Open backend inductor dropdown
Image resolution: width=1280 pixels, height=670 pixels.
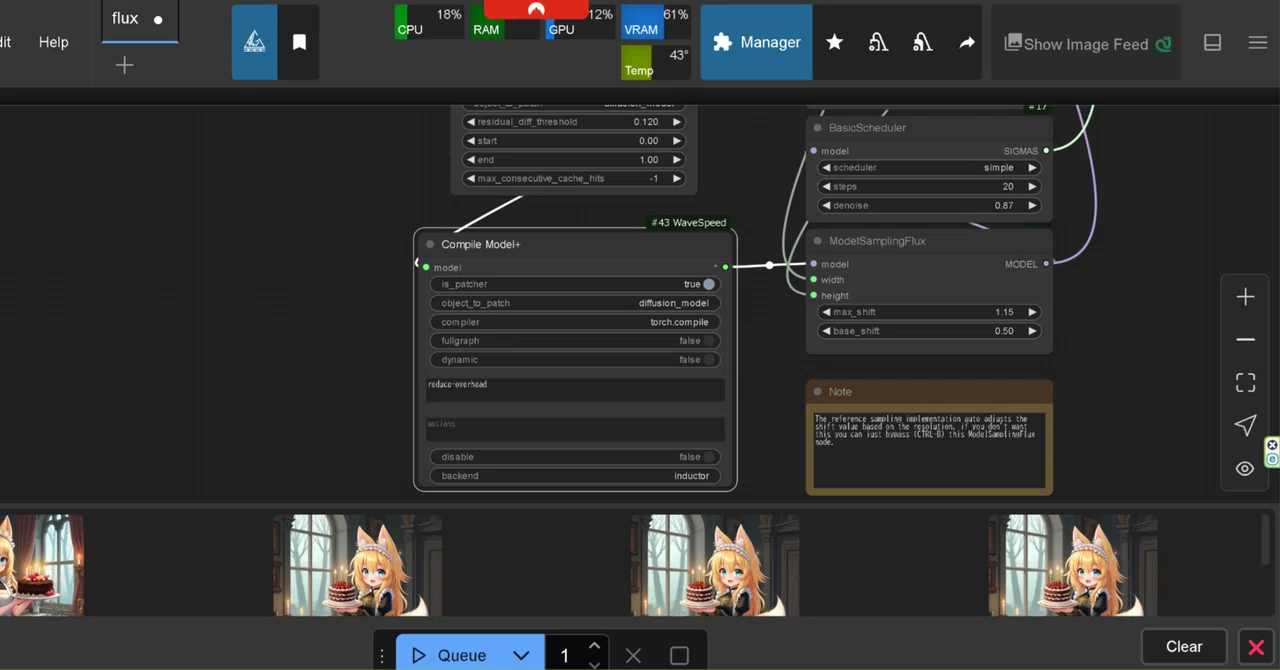point(575,476)
